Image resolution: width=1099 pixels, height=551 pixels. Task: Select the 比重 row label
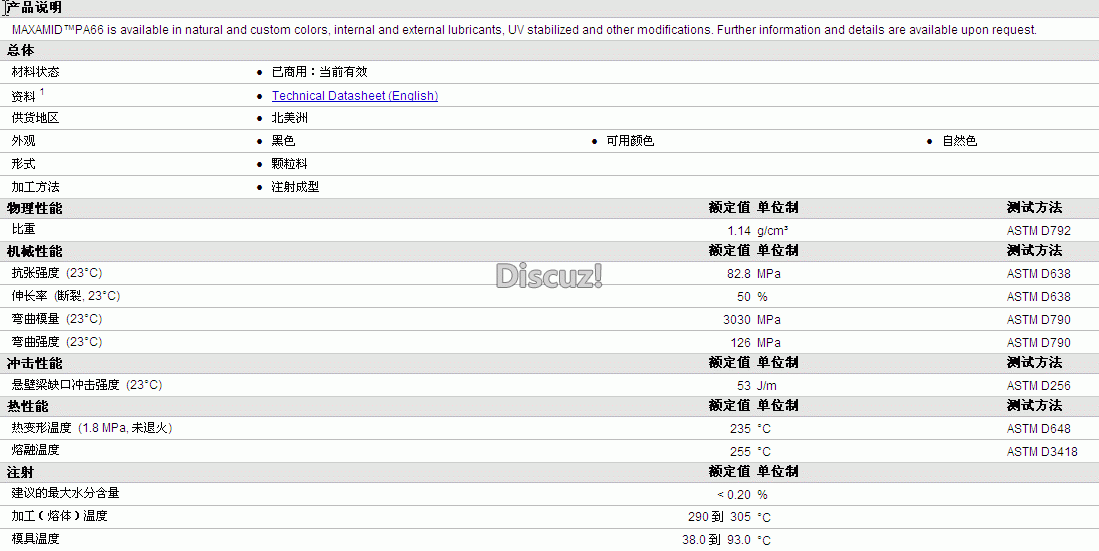point(23,229)
